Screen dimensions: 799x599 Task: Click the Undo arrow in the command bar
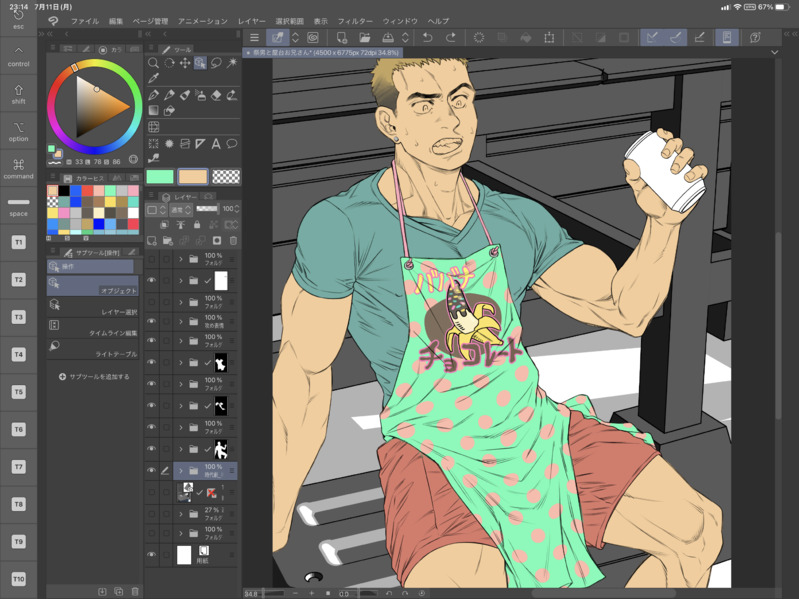coord(427,38)
